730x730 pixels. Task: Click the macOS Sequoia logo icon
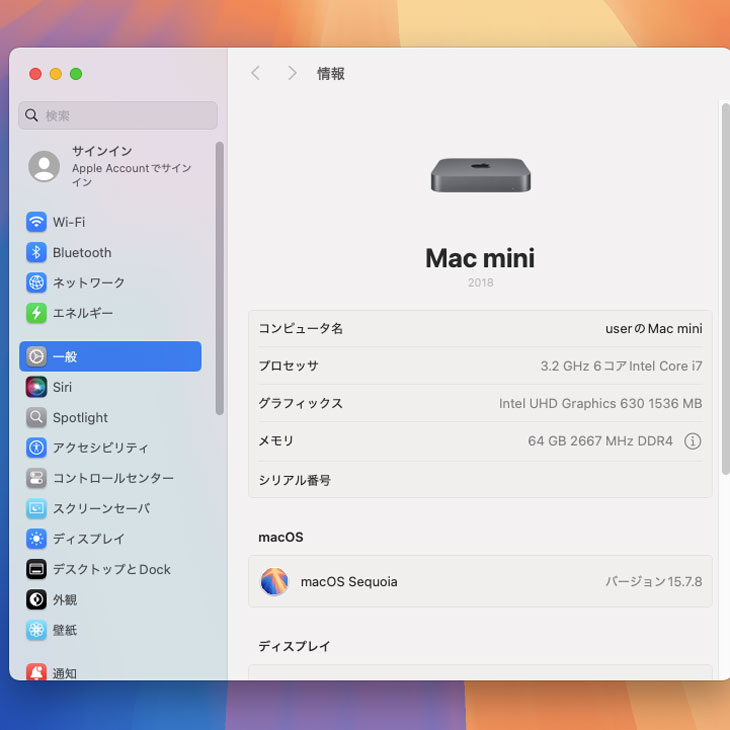[x=274, y=581]
